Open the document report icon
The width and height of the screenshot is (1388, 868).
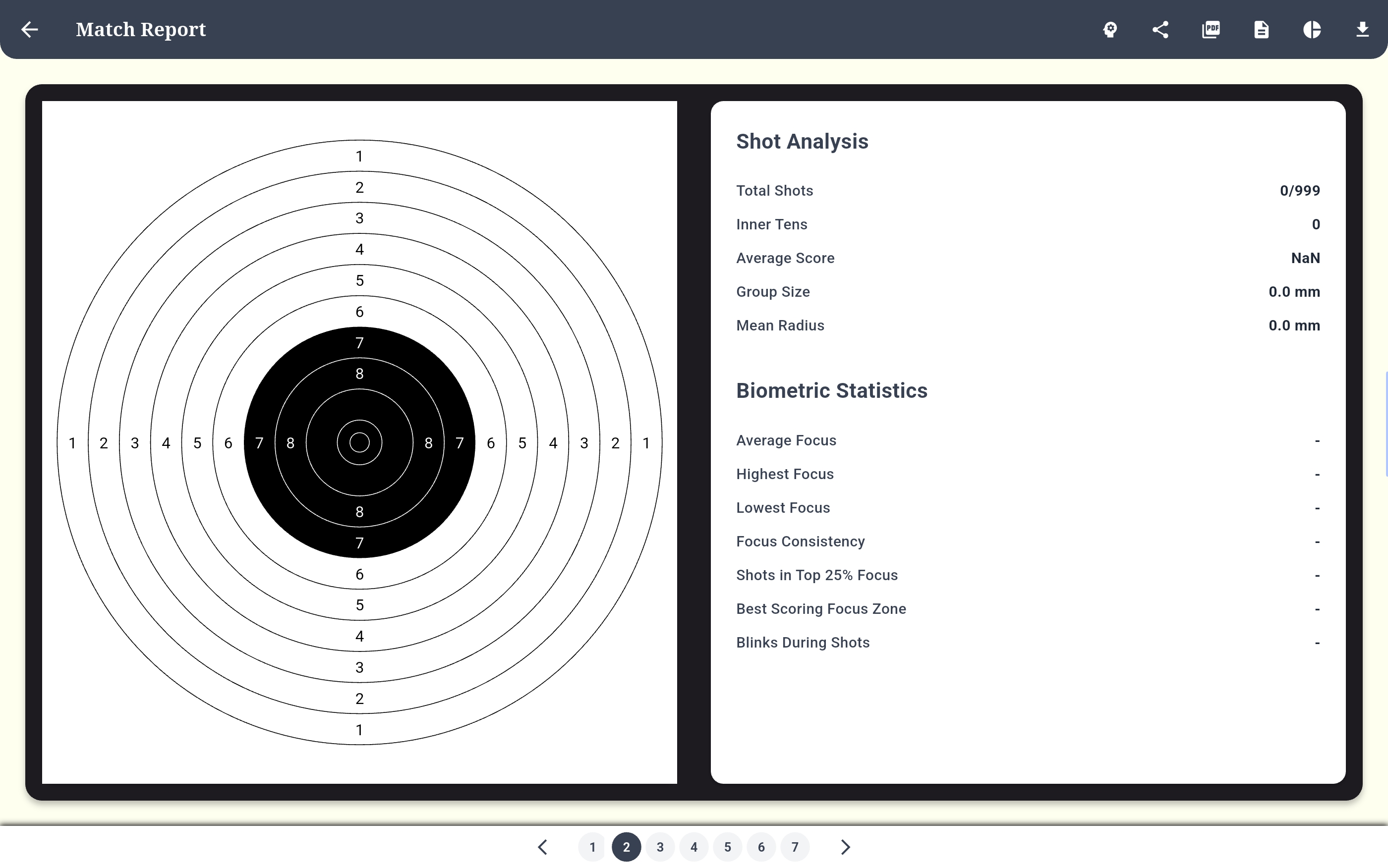pos(1261,29)
